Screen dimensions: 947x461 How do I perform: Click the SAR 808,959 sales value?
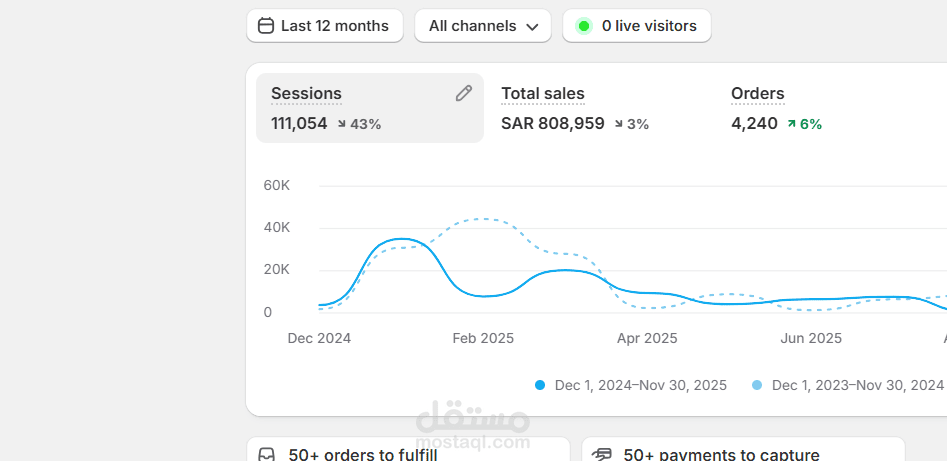tap(553, 124)
